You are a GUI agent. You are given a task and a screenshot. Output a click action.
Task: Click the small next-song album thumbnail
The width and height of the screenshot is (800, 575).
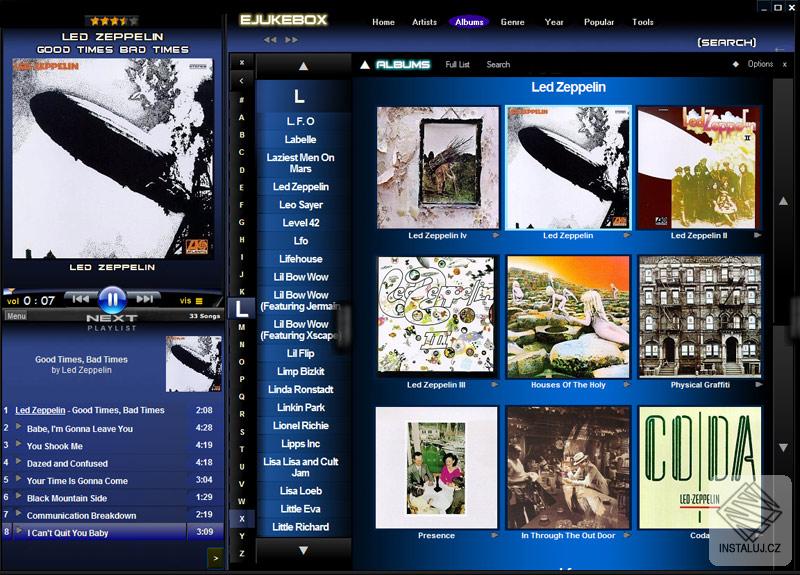coord(194,364)
